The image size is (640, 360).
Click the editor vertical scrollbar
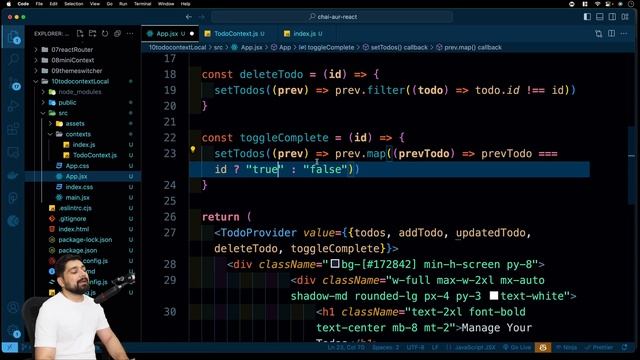(631, 165)
